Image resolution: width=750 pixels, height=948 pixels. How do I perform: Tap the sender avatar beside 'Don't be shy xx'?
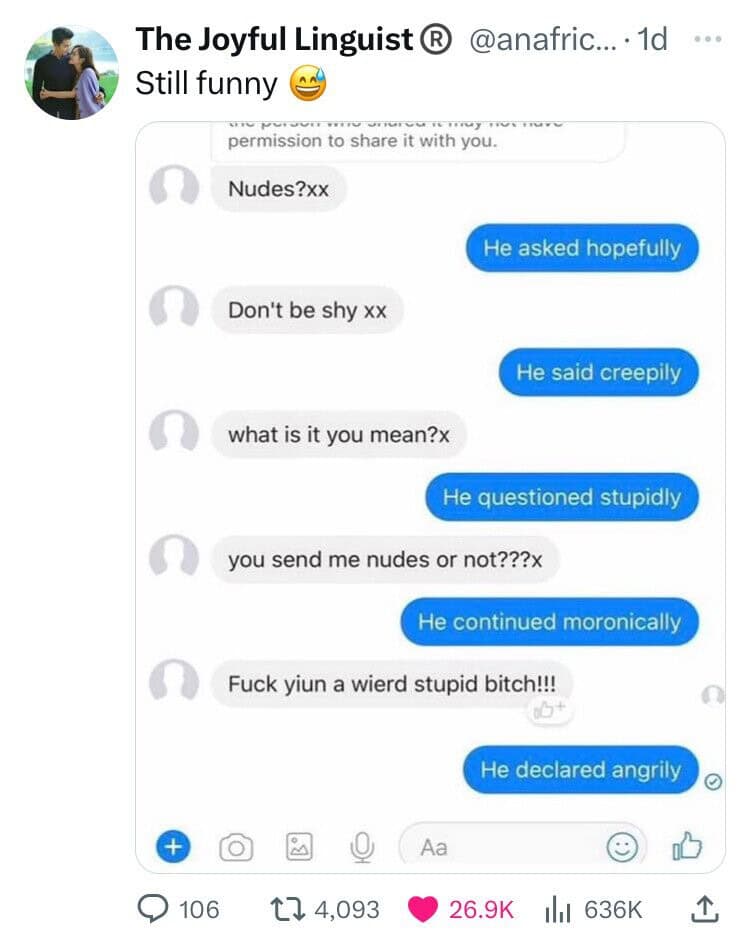(174, 307)
